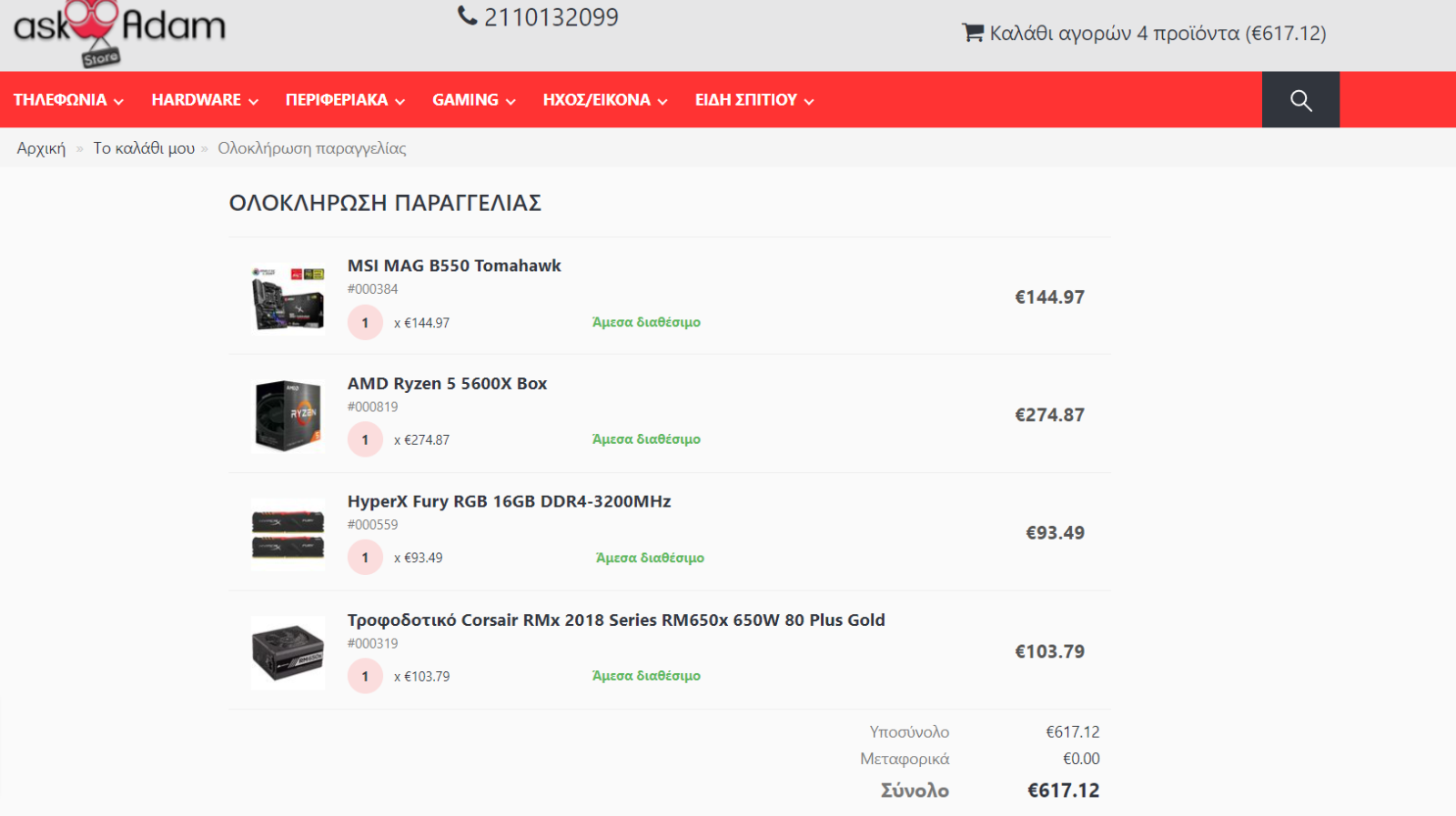
Task: Click Άμεσα διαθέσιμο for AMD Ryzen
Action: point(646,439)
